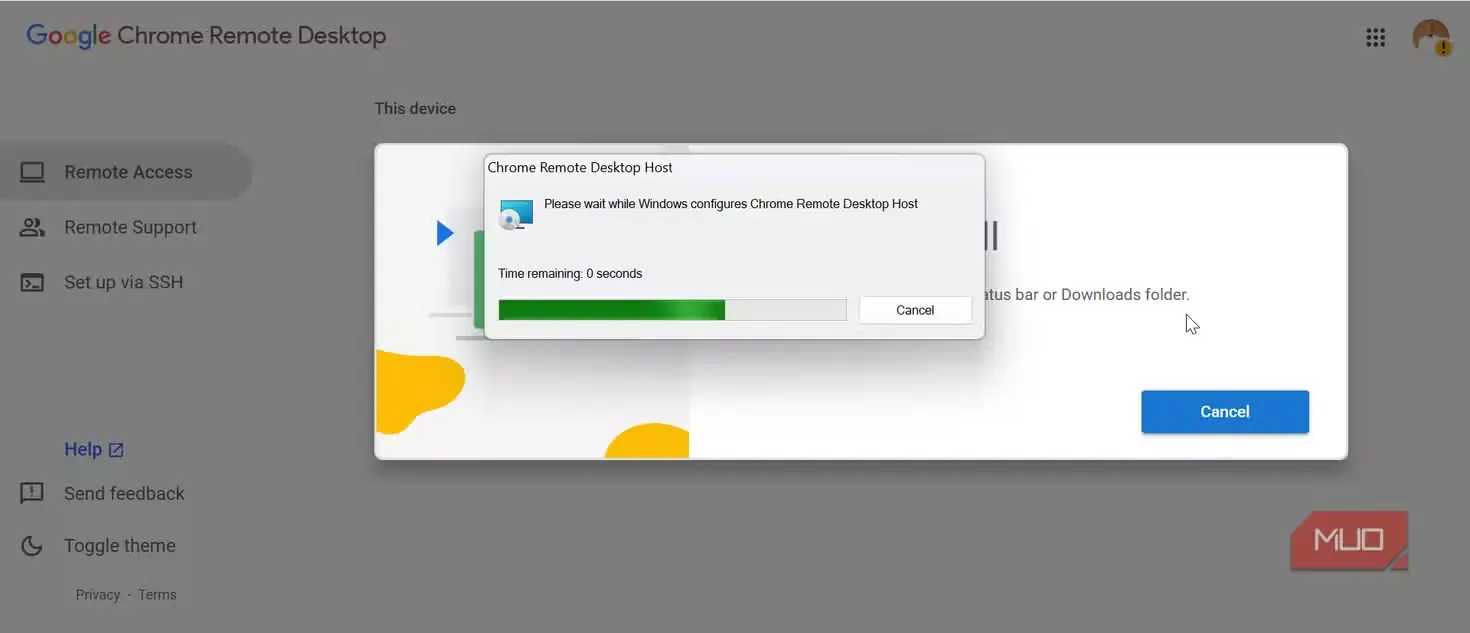
Task: Open the Google account avatar
Action: point(1430,37)
